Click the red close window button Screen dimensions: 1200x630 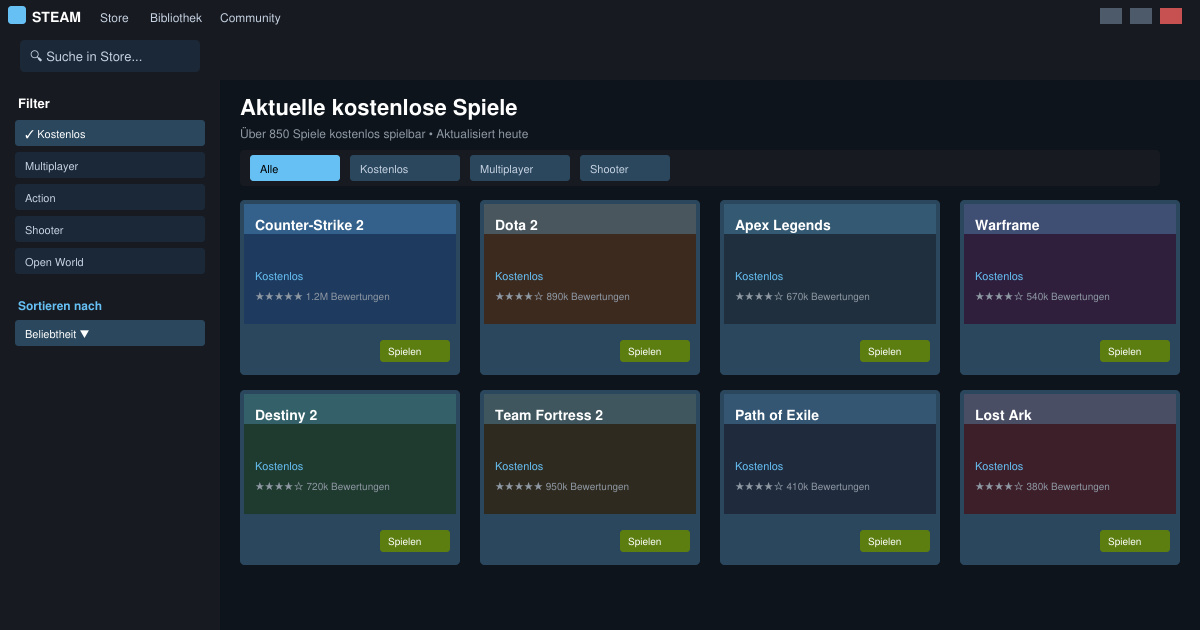[x=1171, y=16]
